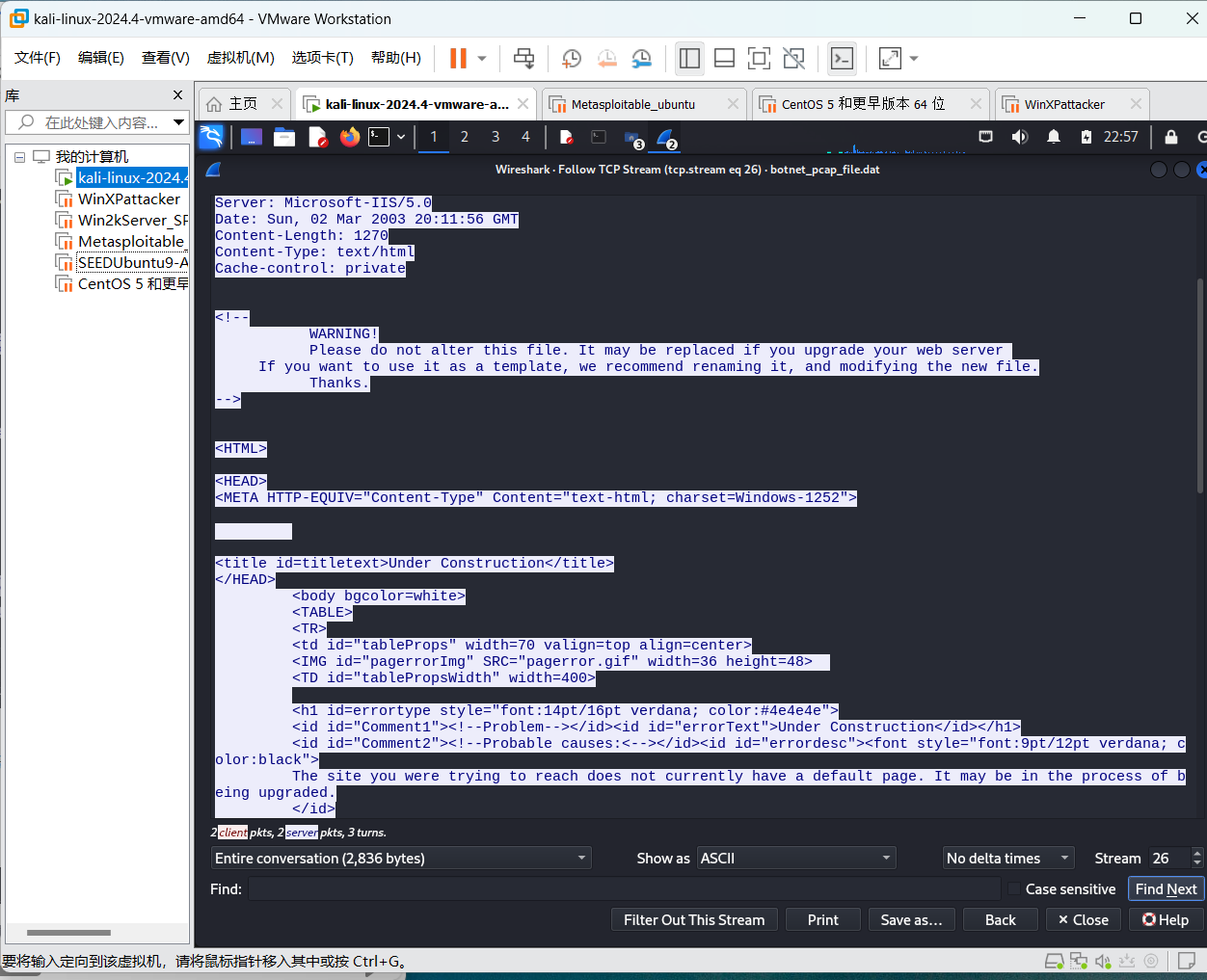The width and height of the screenshot is (1207, 980).
Task: Click the Kali battery power icon
Action: 1086,137
